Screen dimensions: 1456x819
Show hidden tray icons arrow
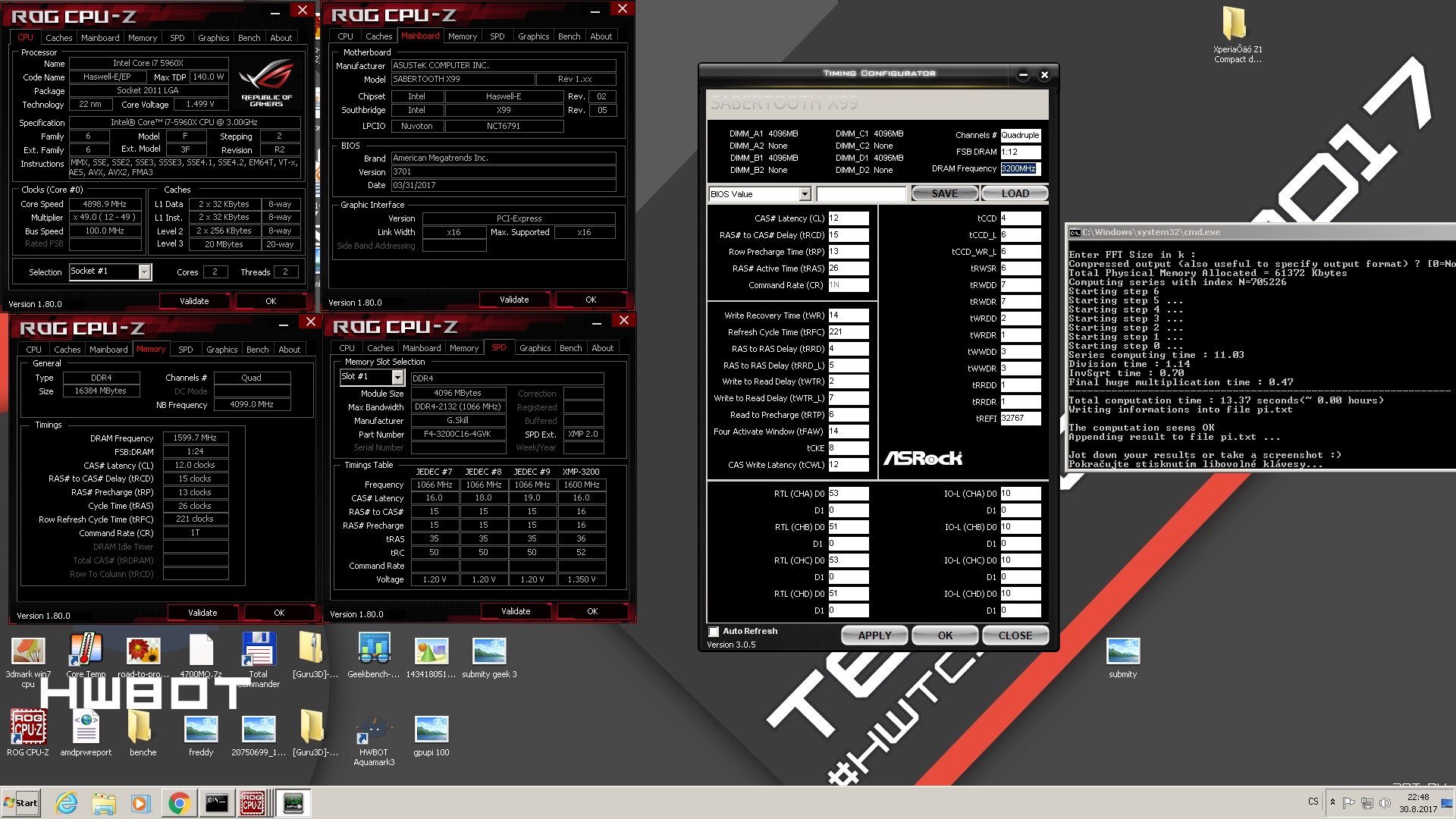coord(1332,802)
